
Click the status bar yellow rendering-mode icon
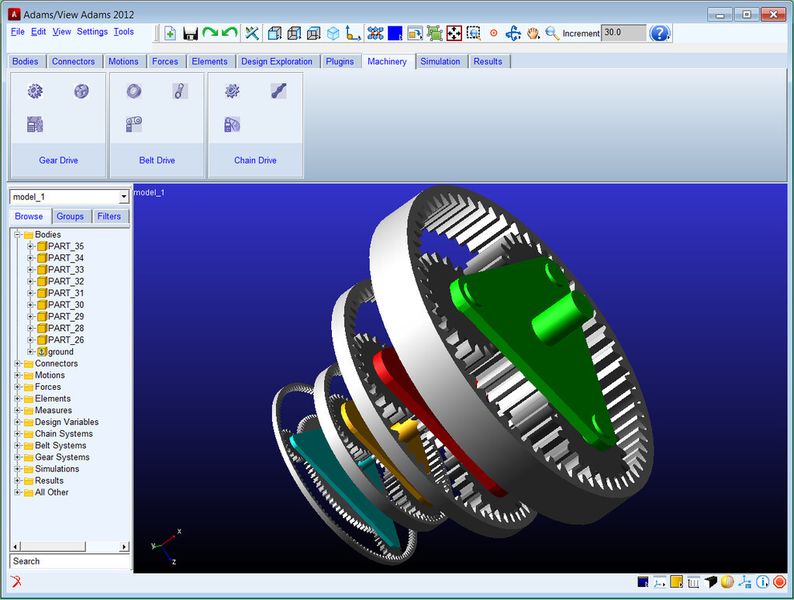coord(676,582)
